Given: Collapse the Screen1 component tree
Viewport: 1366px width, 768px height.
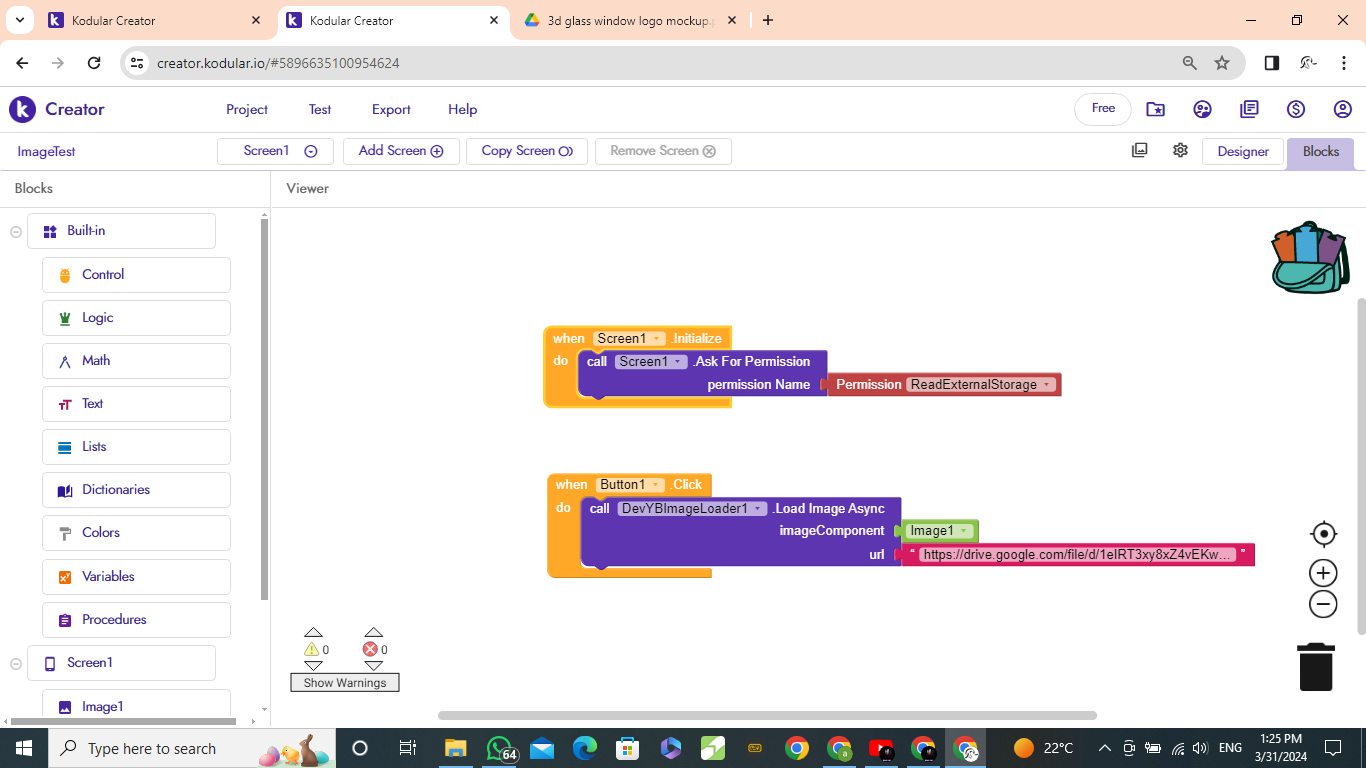Looking at the screenshot, I should [x=16, y=663].
